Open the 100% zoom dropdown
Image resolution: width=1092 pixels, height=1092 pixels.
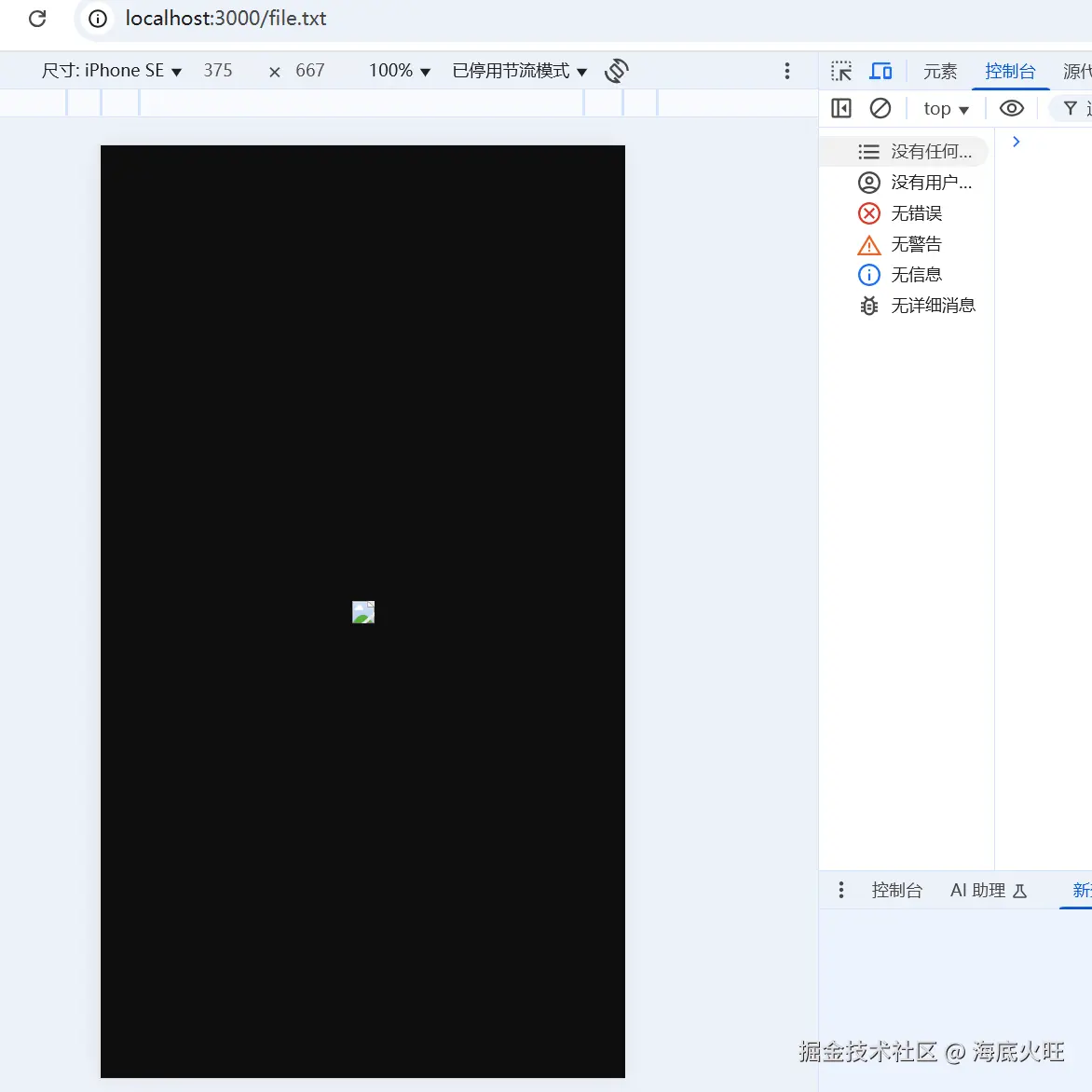coord(400,70)
